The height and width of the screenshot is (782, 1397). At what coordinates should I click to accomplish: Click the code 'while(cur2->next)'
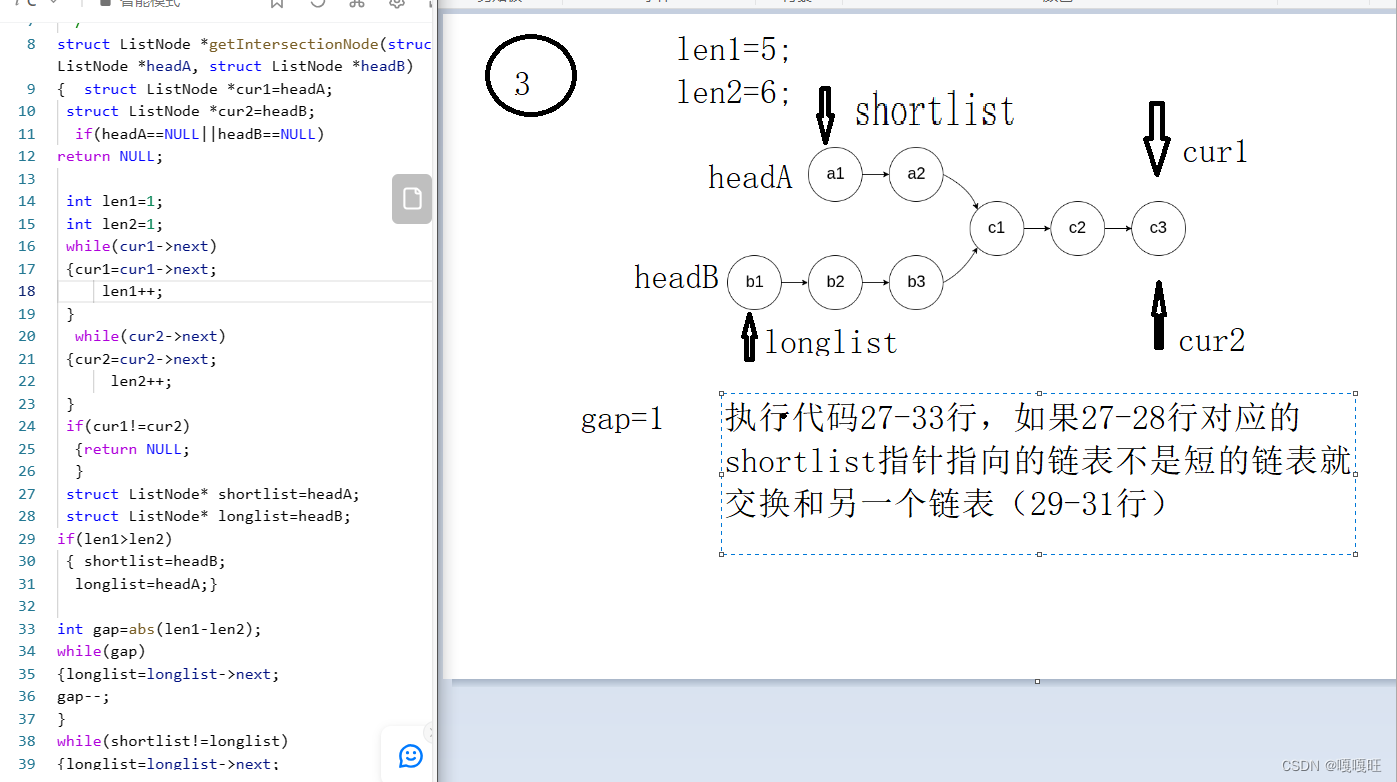point(150,336)
